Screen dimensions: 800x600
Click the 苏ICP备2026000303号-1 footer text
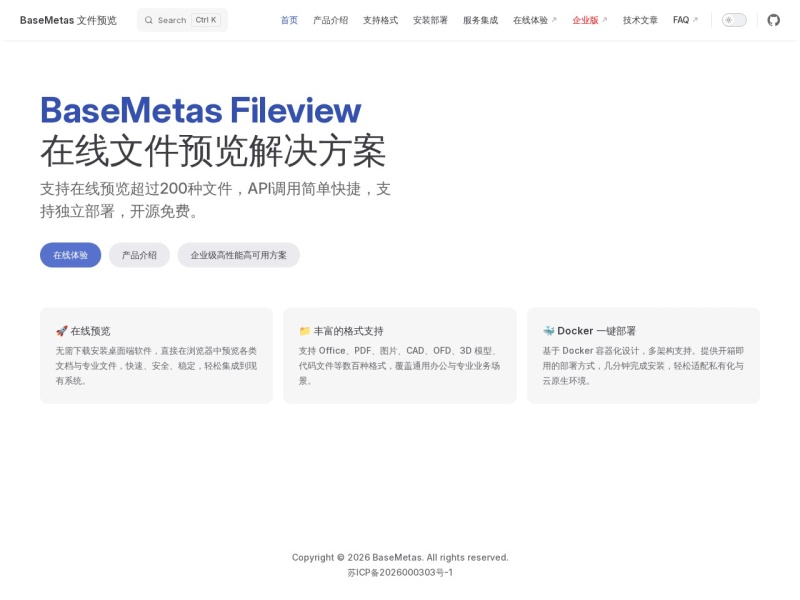point(400,572)
